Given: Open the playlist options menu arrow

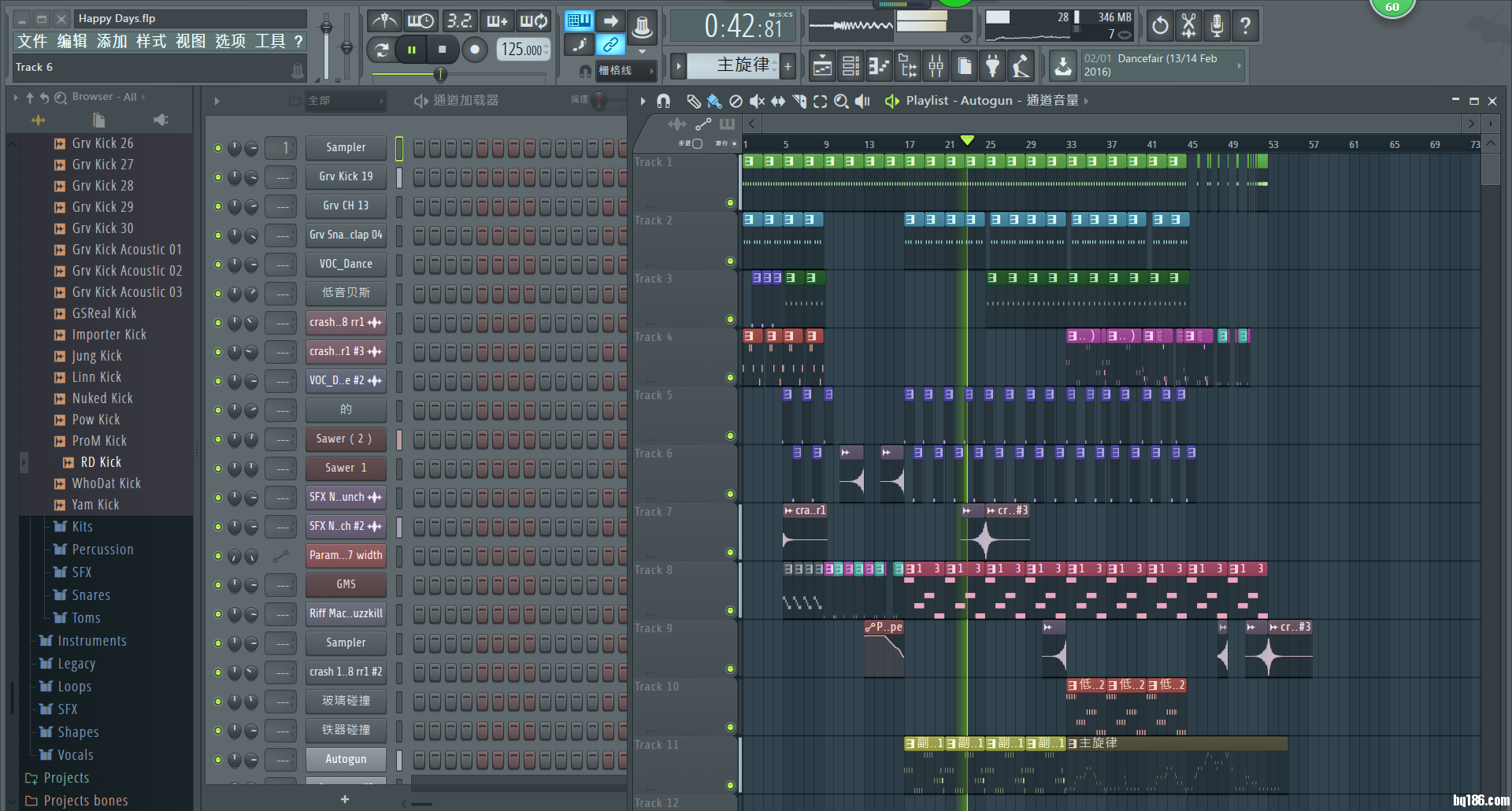Looking at the screenshot, I should 643,101.
